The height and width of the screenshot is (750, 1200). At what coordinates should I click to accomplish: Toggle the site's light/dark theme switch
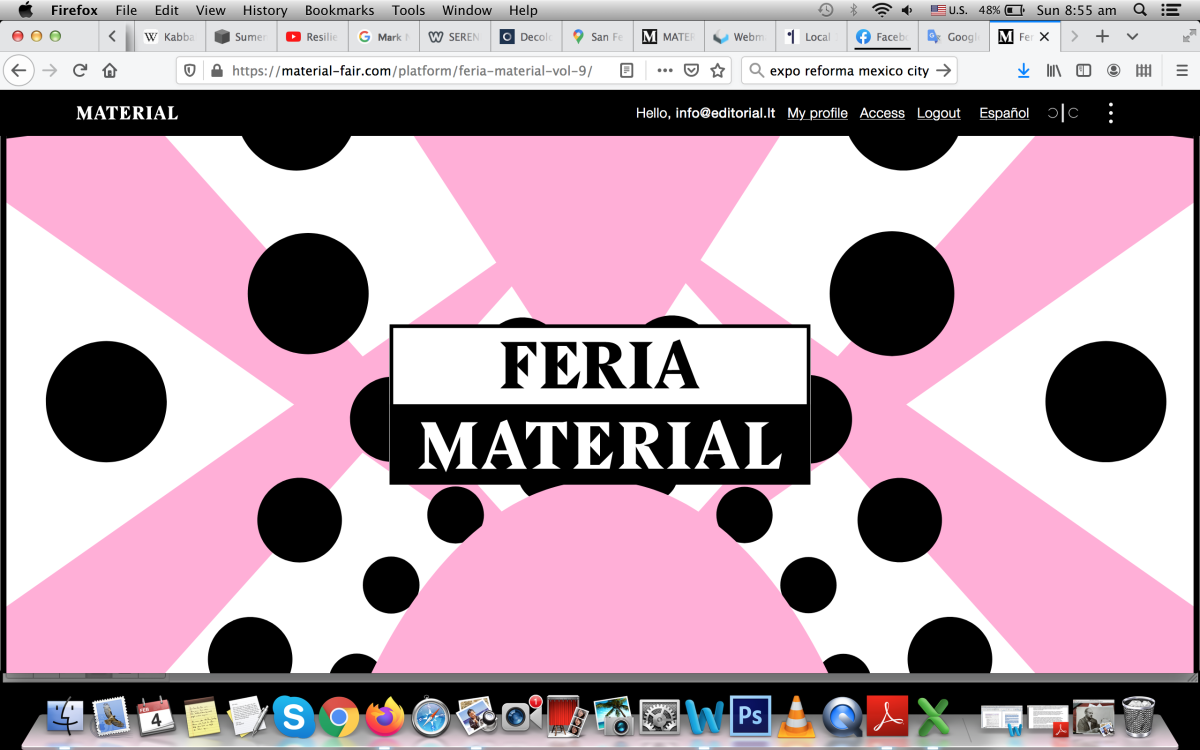click(1063, 113)
